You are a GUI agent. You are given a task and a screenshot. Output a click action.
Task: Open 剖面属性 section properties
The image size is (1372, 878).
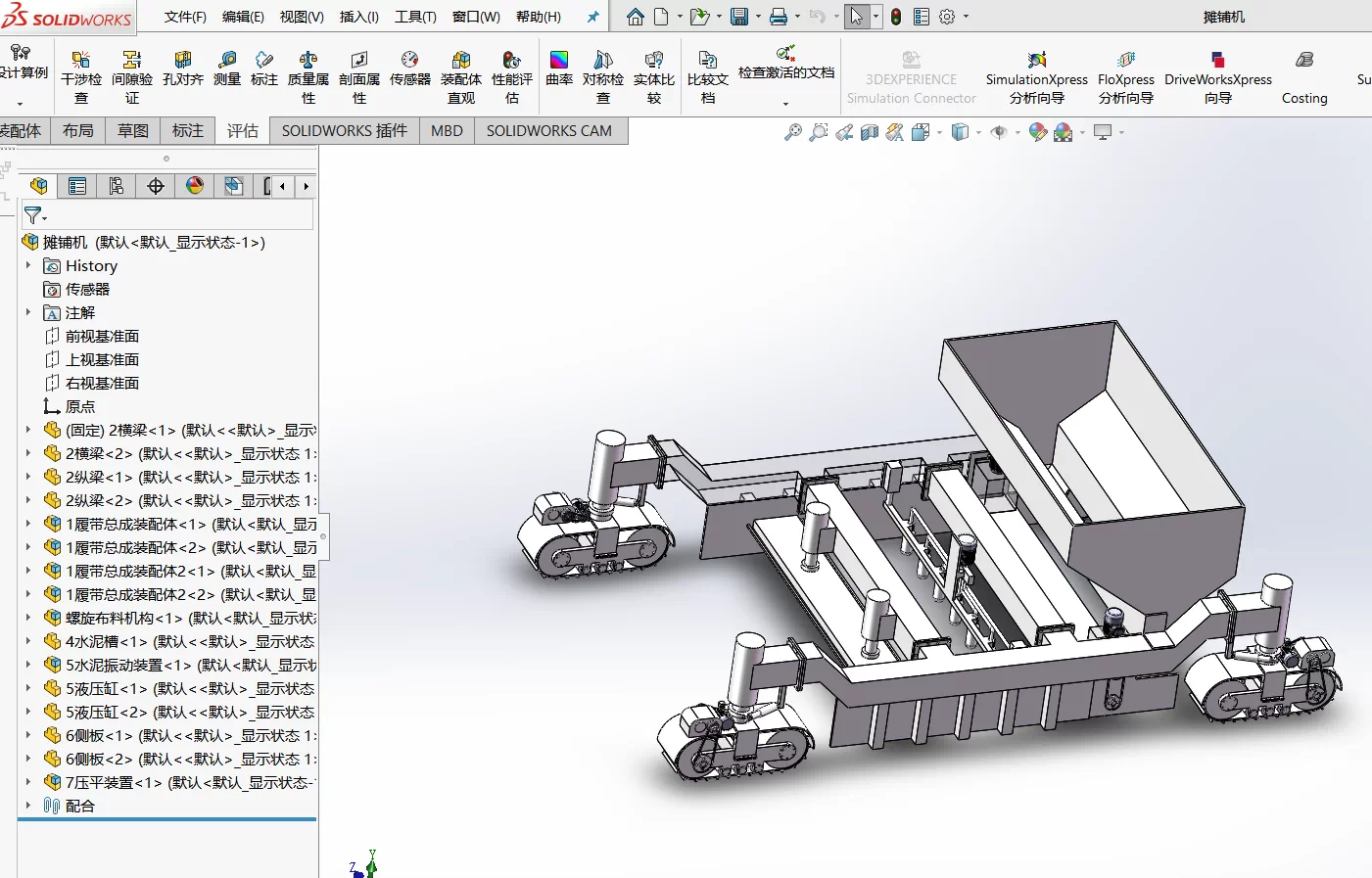[x=359, y=77]
